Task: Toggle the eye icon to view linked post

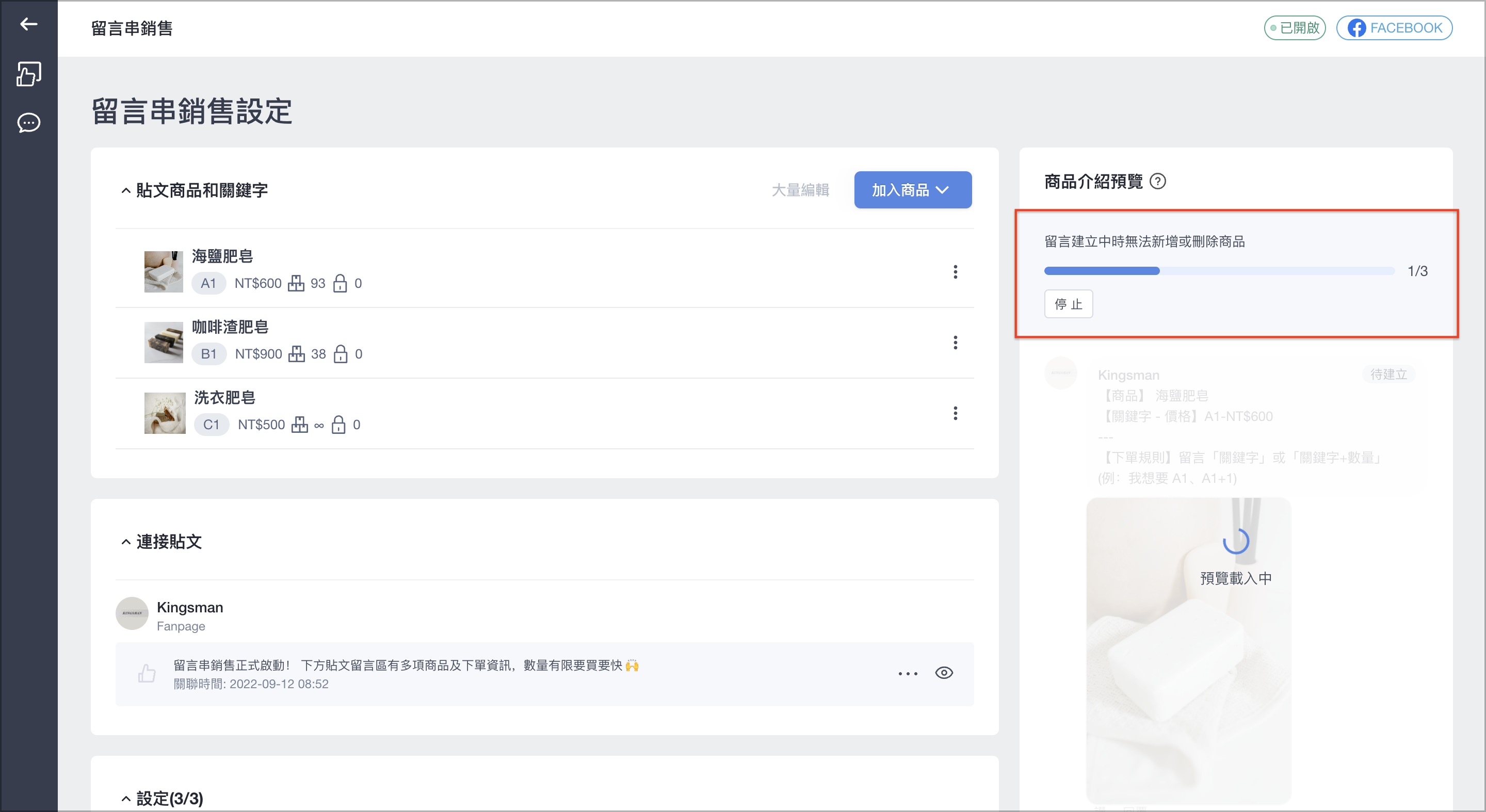Action: pyautogui.click(x=944, y=673)
